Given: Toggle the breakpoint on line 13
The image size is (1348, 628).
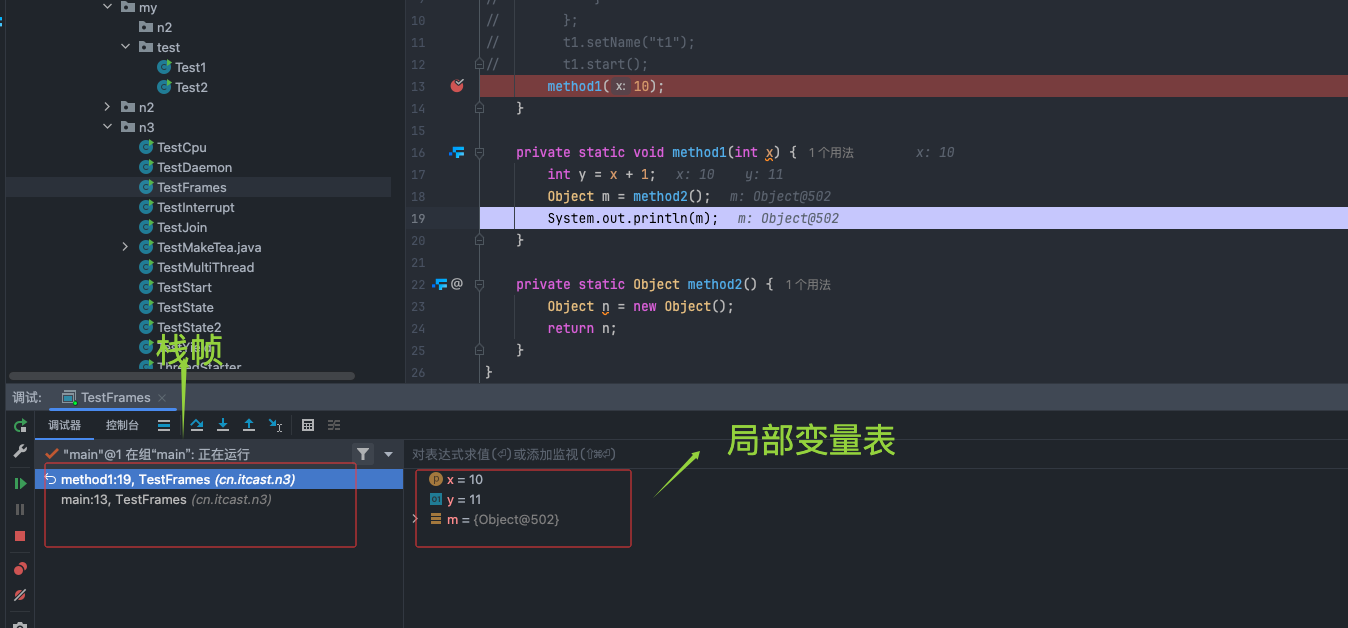Looking at the screenshot, I should [457, 86].
